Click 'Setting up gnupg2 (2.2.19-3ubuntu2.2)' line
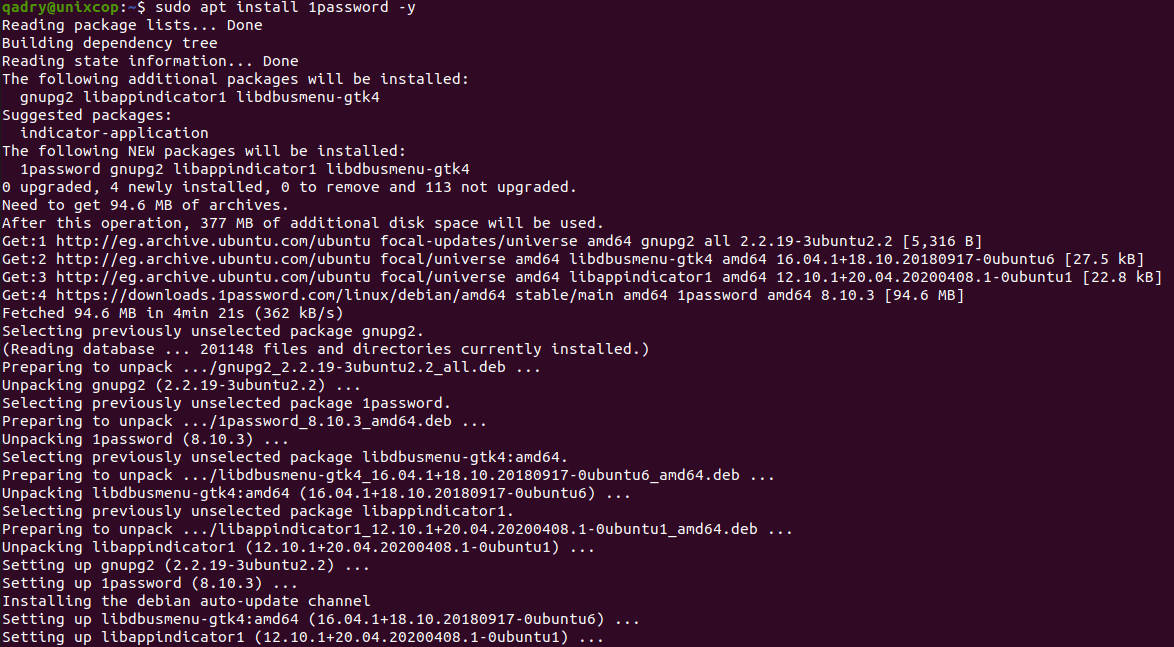Image resolution: width=1174 pixels, height=647 pixels. click(x=186, y=565)
